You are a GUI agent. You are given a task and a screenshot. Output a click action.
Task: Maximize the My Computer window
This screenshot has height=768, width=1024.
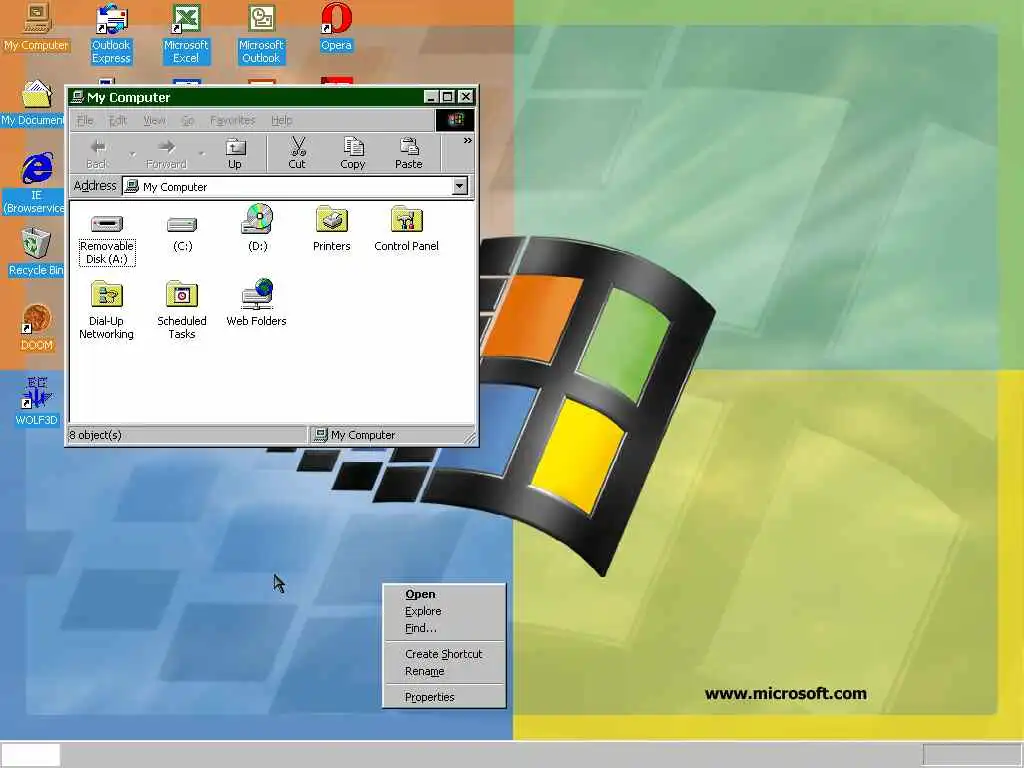(447, 97)
